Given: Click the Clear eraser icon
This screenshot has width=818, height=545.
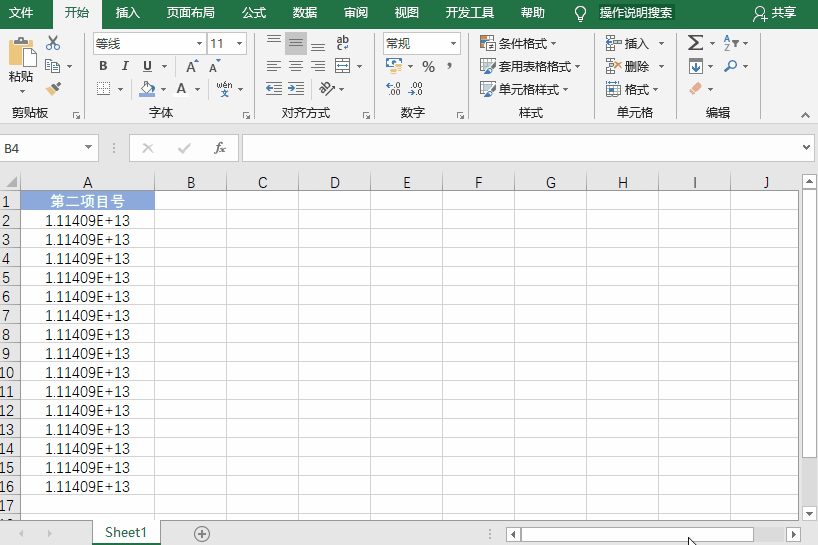Looking at the screenshot, I should click(695, 89).
